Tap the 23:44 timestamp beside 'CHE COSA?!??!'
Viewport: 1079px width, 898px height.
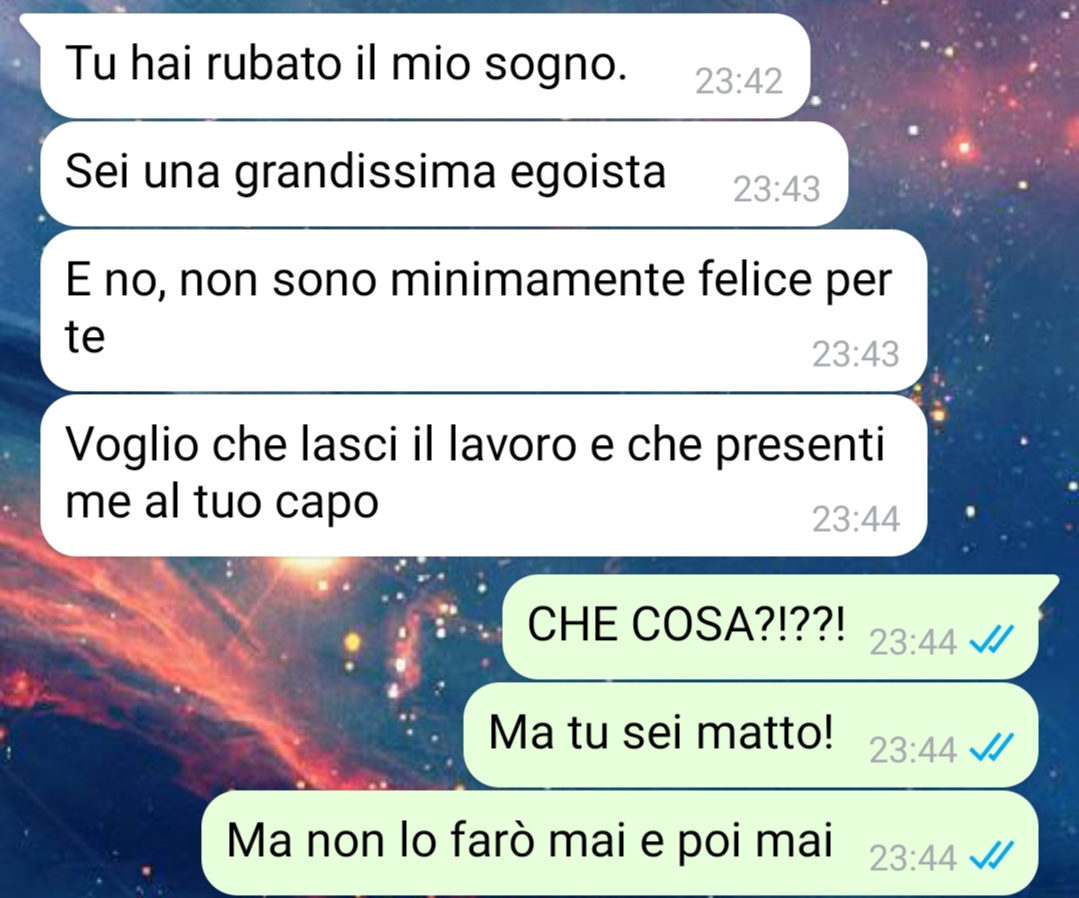tap(912, 642)
